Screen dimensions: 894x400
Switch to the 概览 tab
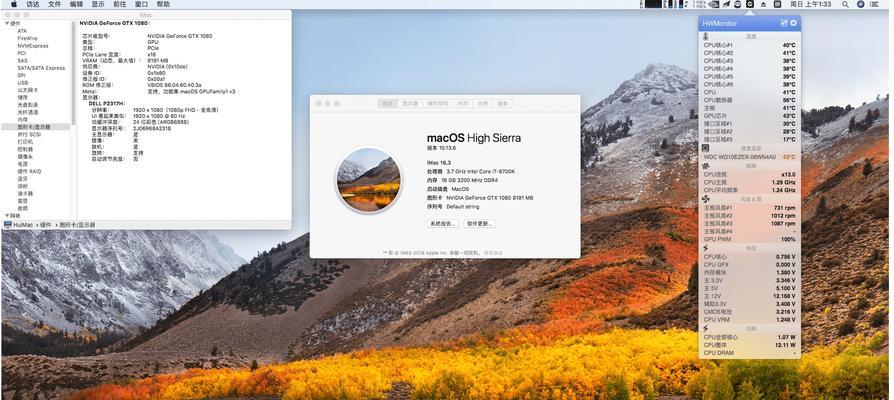coord(388,104)
